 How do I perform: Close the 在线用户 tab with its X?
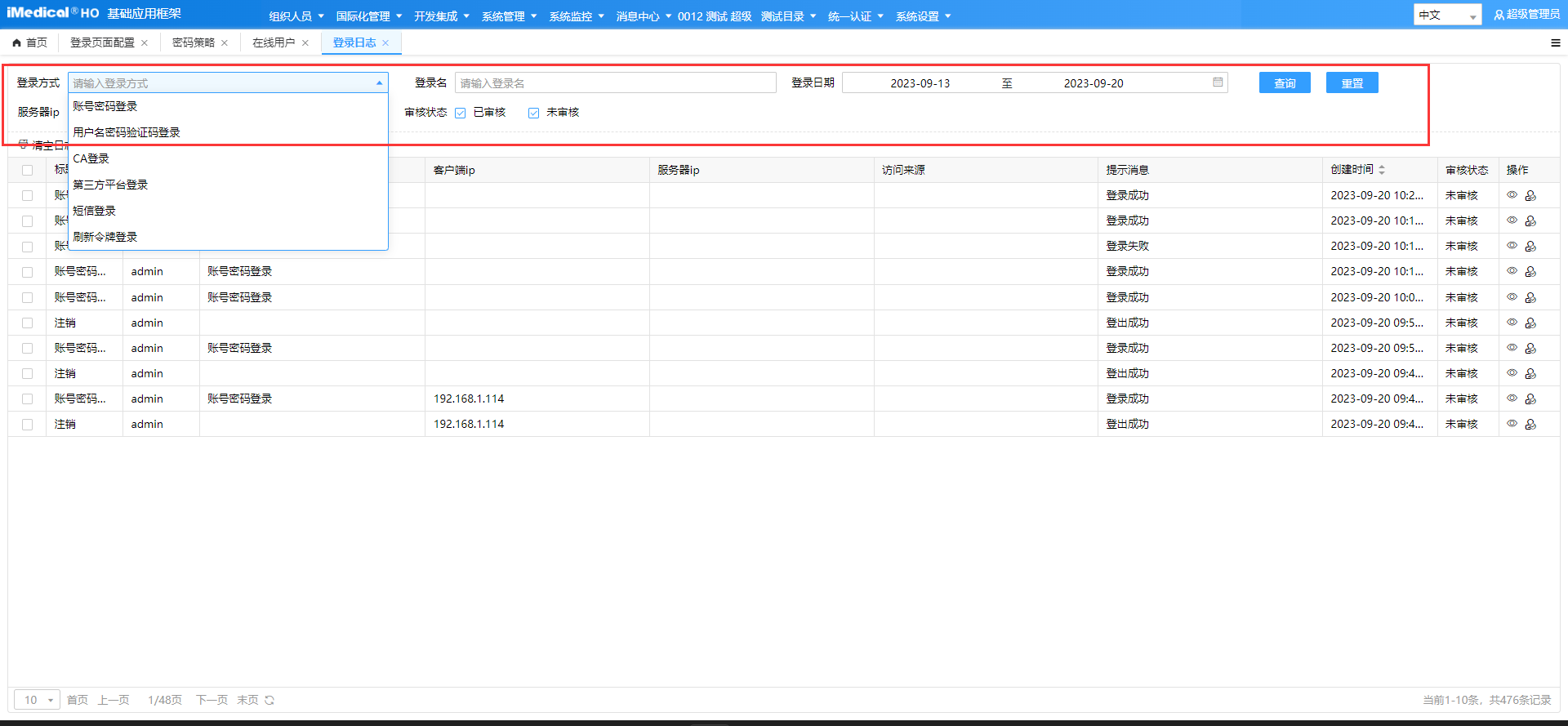pos(305,43)
